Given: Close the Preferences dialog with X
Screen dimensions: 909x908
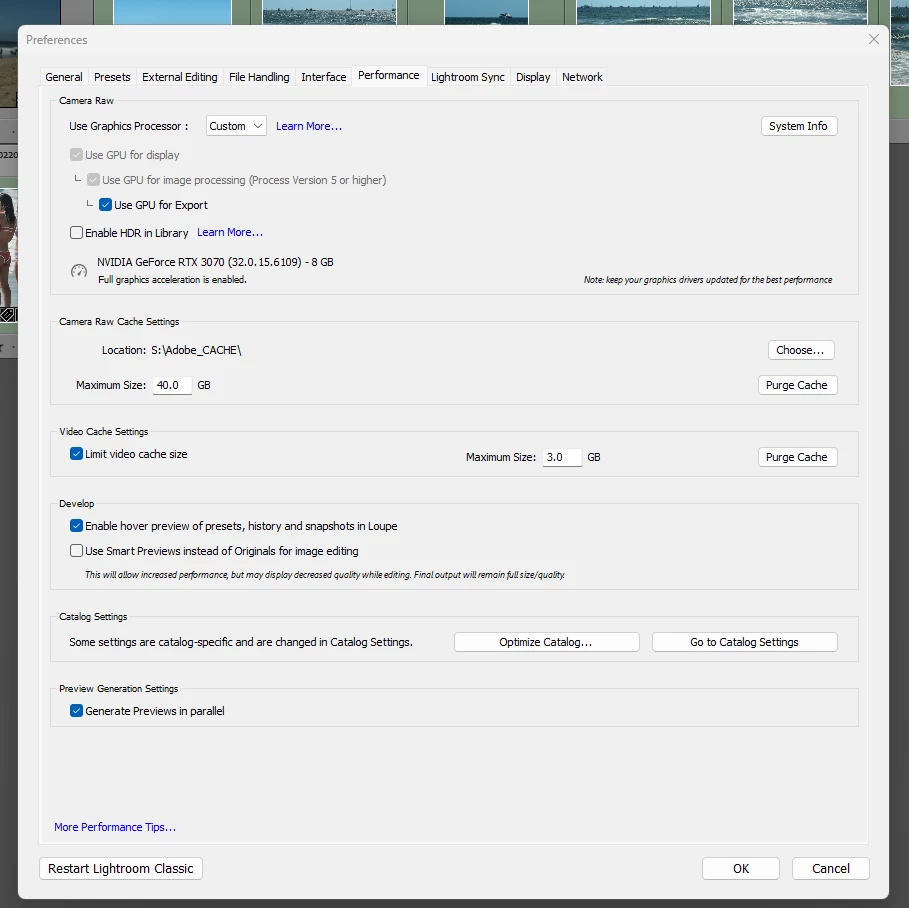Looking at the screenshot, I should click(874, 39).
